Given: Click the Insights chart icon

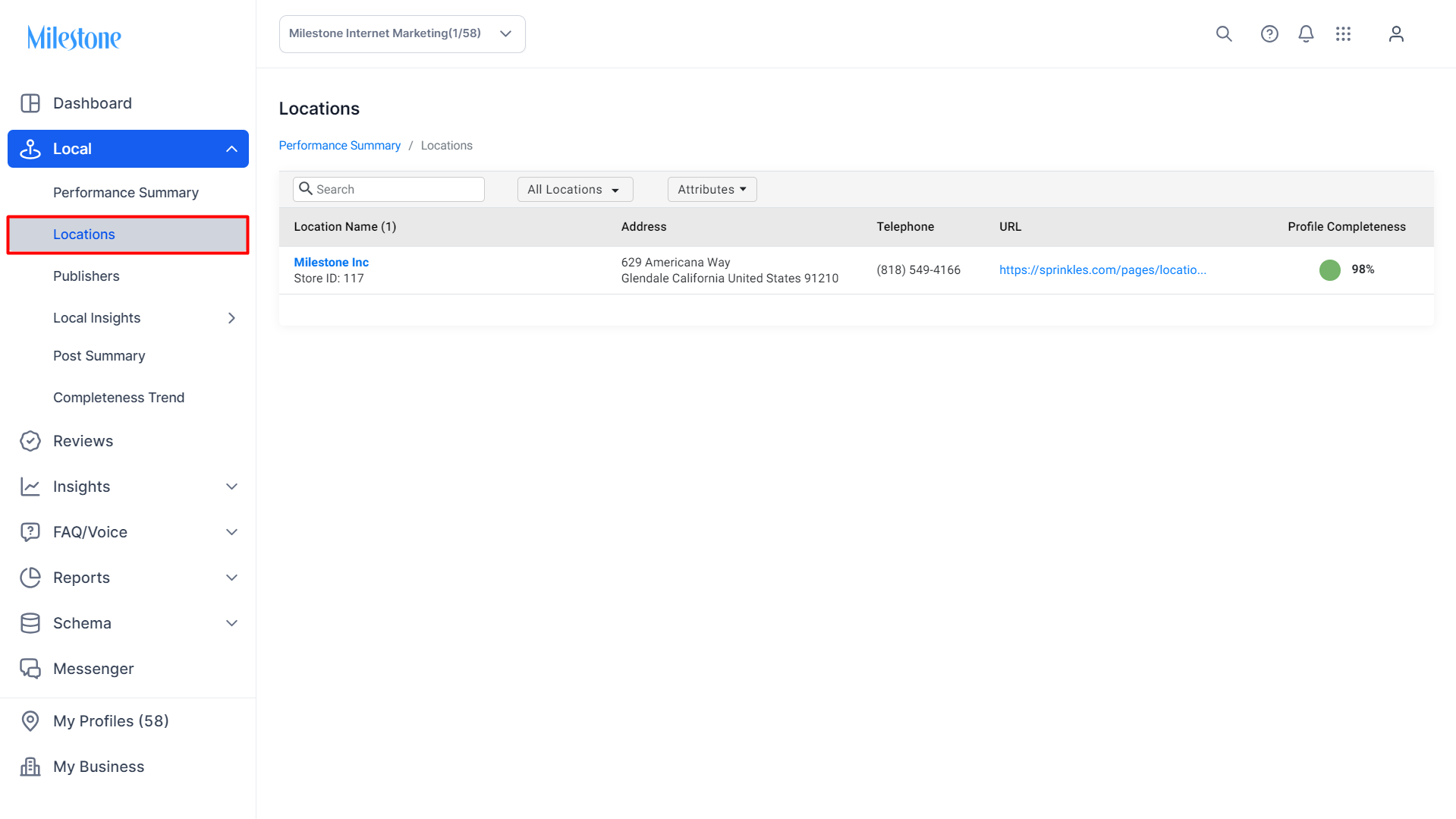Looking at the screenshot, I should tap(30, 487).
